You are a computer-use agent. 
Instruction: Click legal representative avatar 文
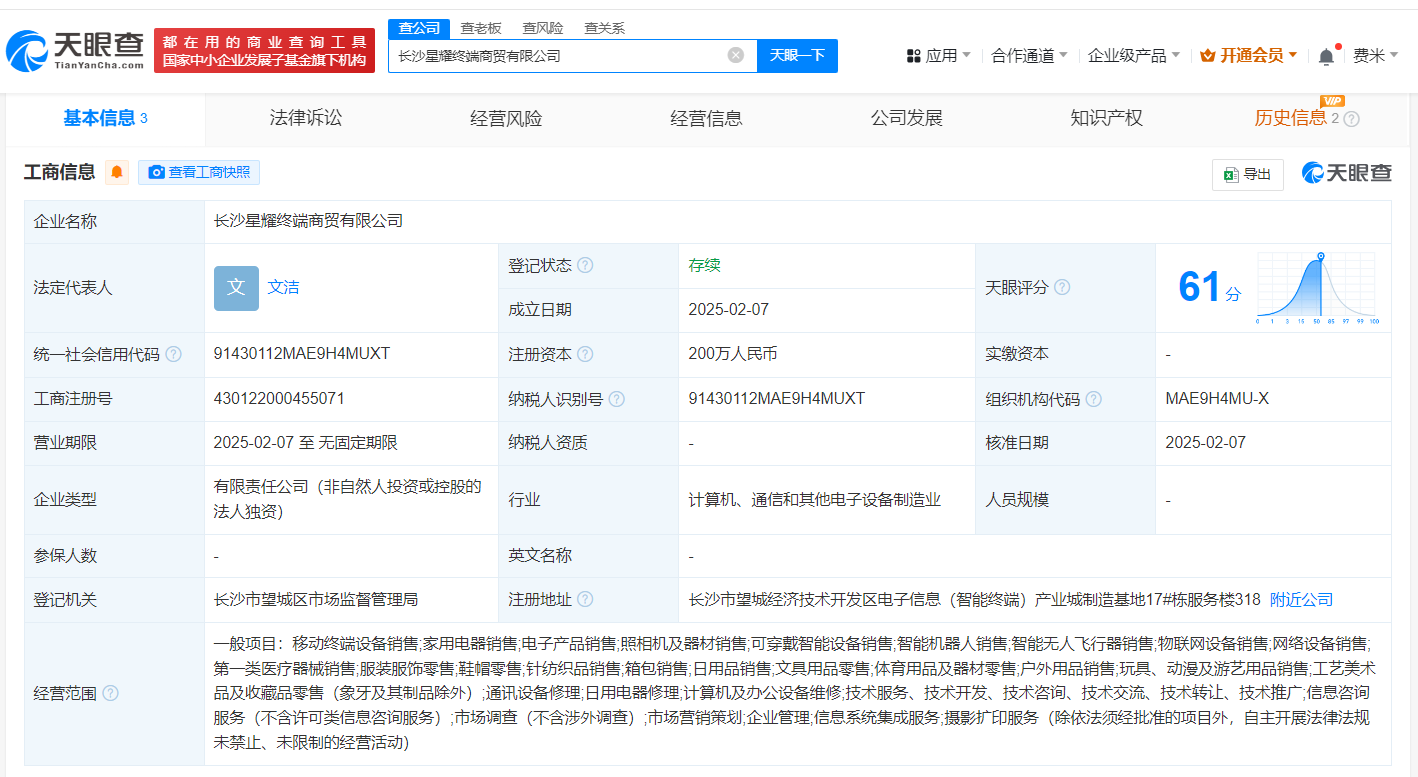pos(236,287)
